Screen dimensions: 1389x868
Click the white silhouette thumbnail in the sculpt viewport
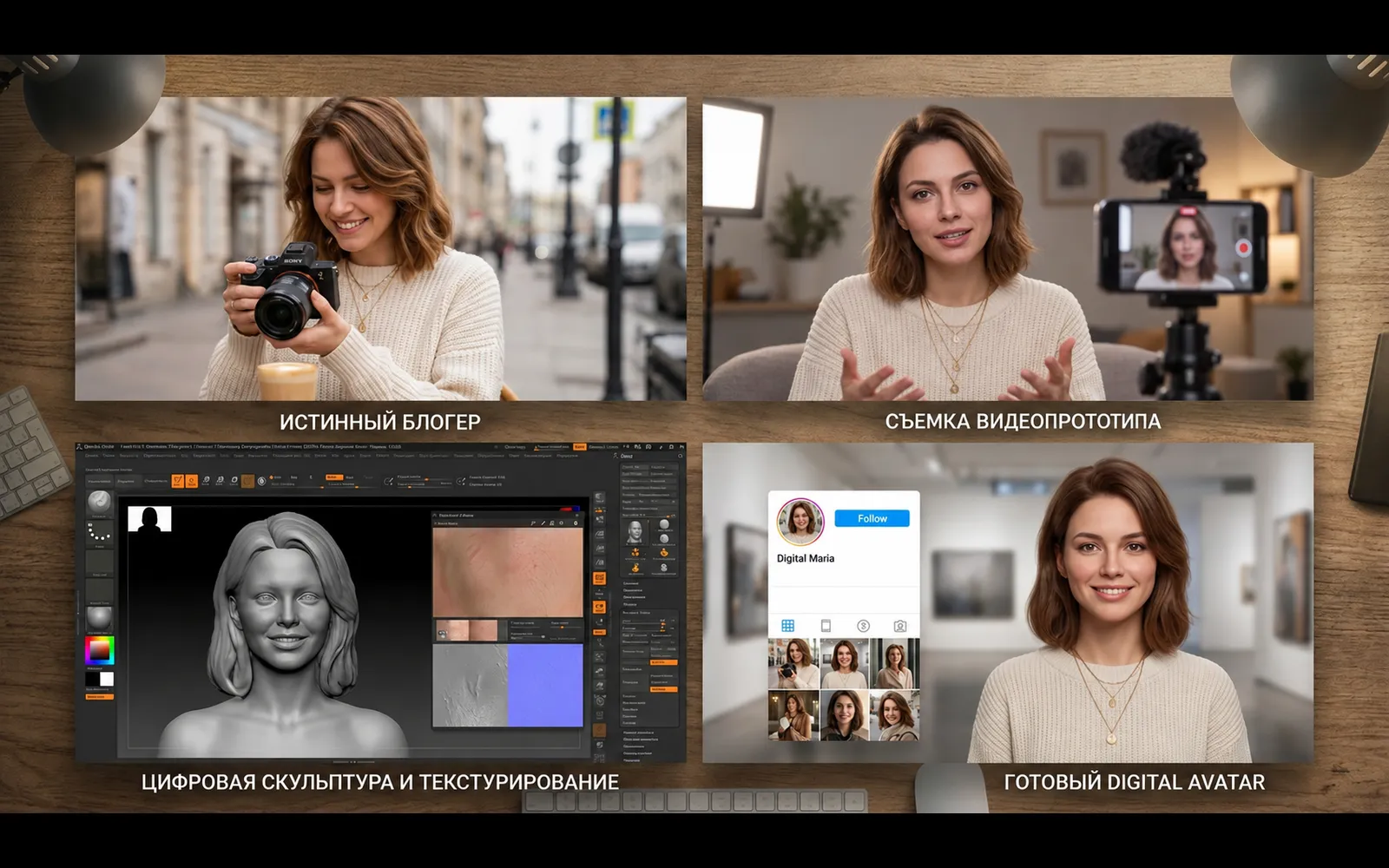click(x=149, y=519)
